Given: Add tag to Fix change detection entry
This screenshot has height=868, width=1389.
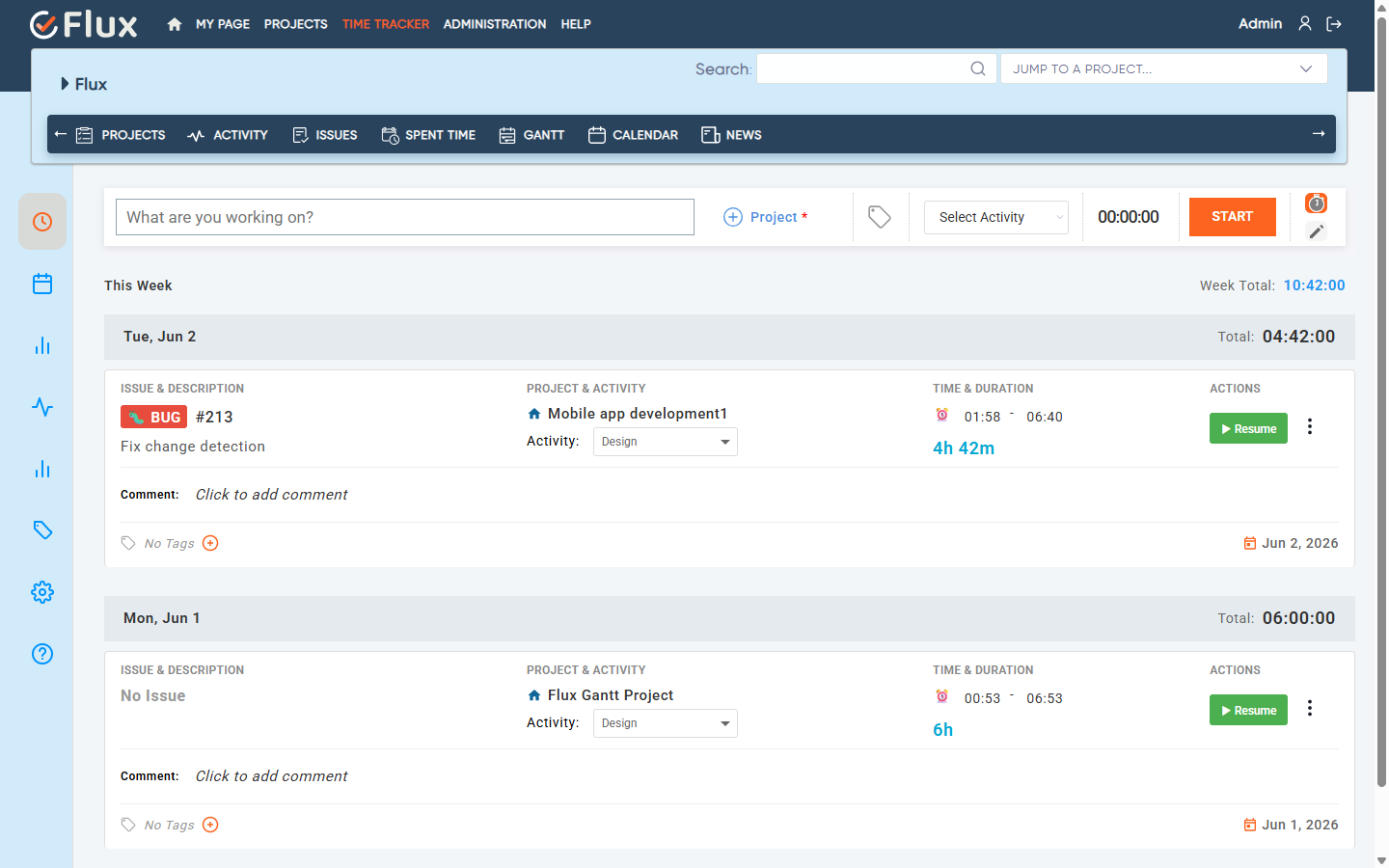Looking at the screenshot, I should [210, 543].
